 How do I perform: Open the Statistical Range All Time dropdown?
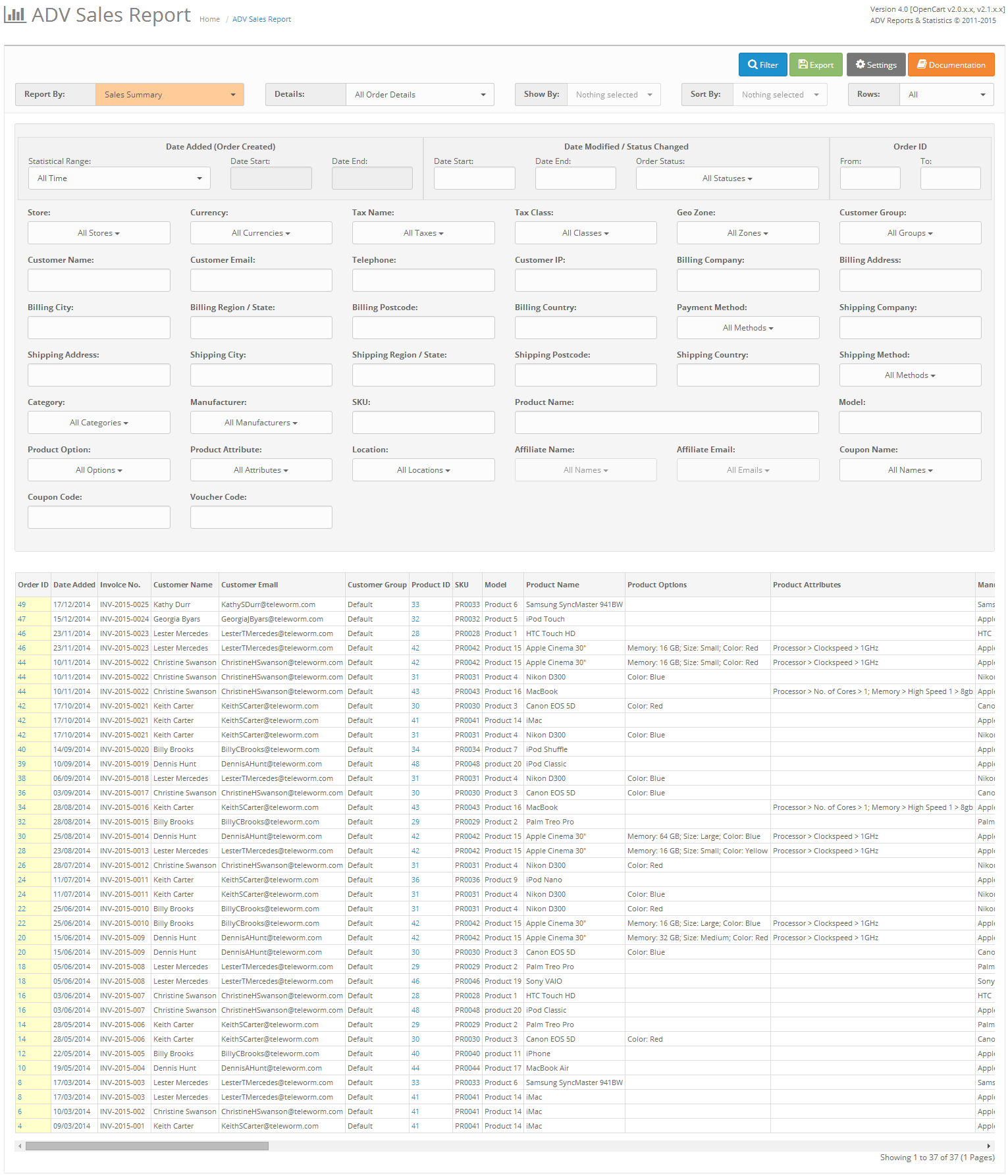pos(119,178)
